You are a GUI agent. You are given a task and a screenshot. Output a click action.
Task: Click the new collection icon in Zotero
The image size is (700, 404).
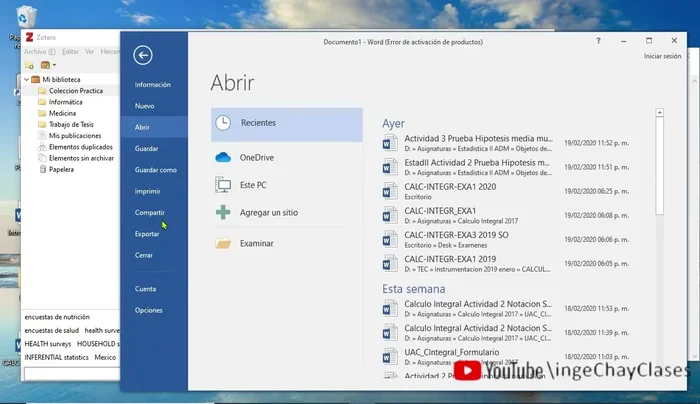click(x=29, y=64)
